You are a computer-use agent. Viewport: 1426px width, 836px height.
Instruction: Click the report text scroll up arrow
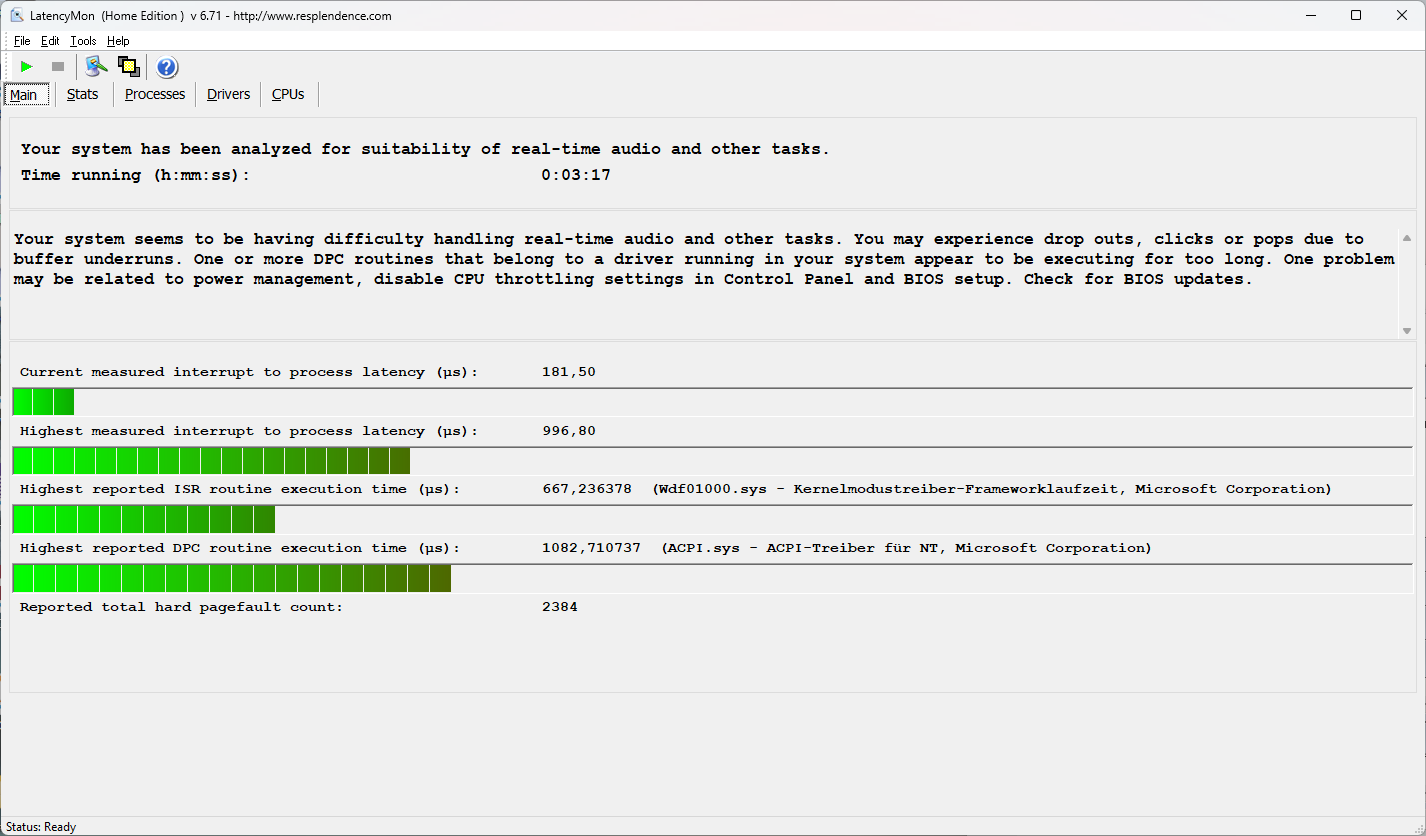(1407, 238)
